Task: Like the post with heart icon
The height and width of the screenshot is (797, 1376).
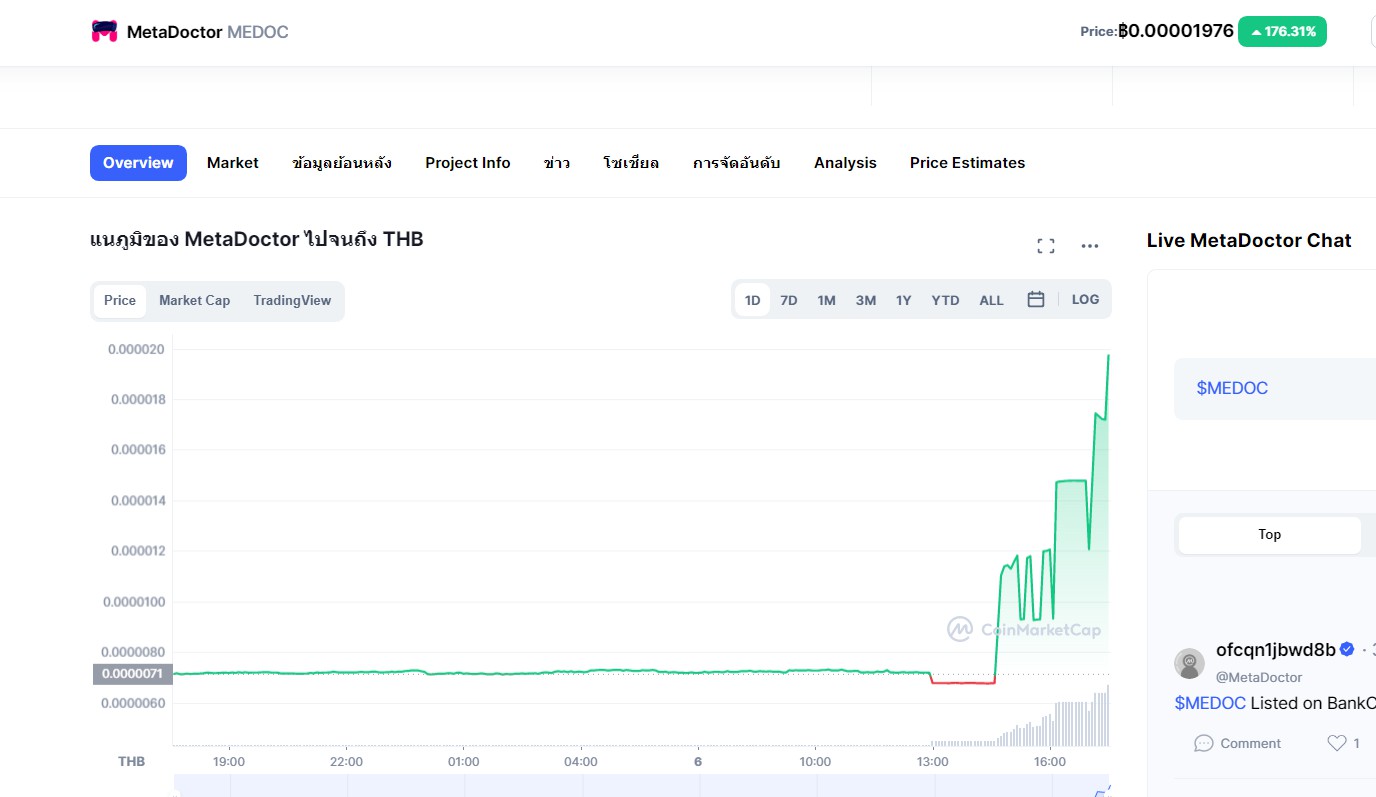Action: click(x=1336, y=743)
